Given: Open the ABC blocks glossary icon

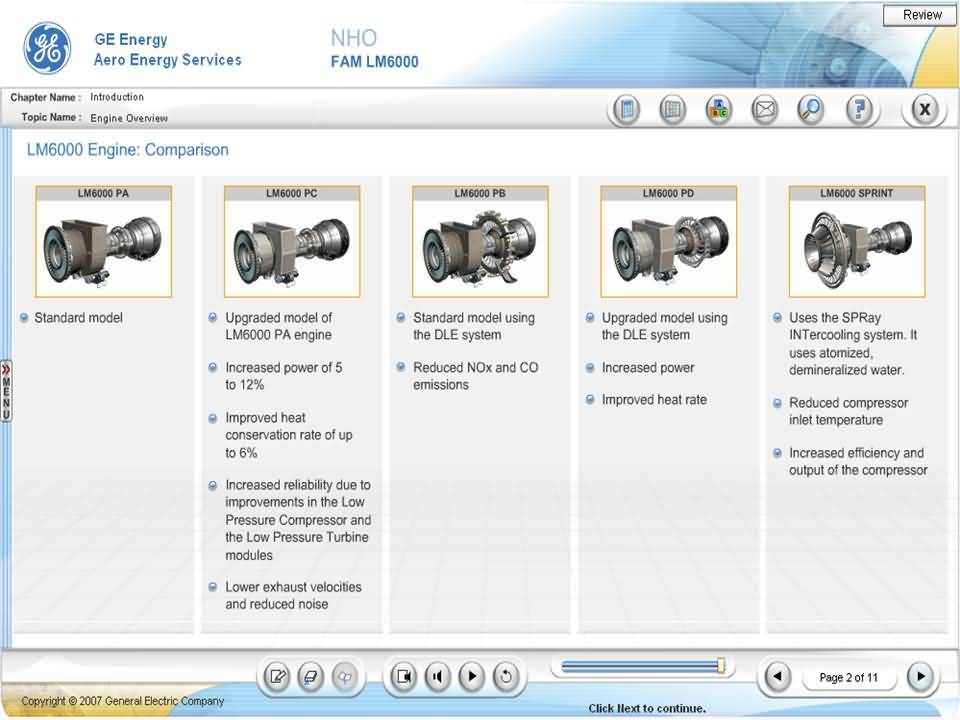Looking at the screenshot, I should (718, 110).
